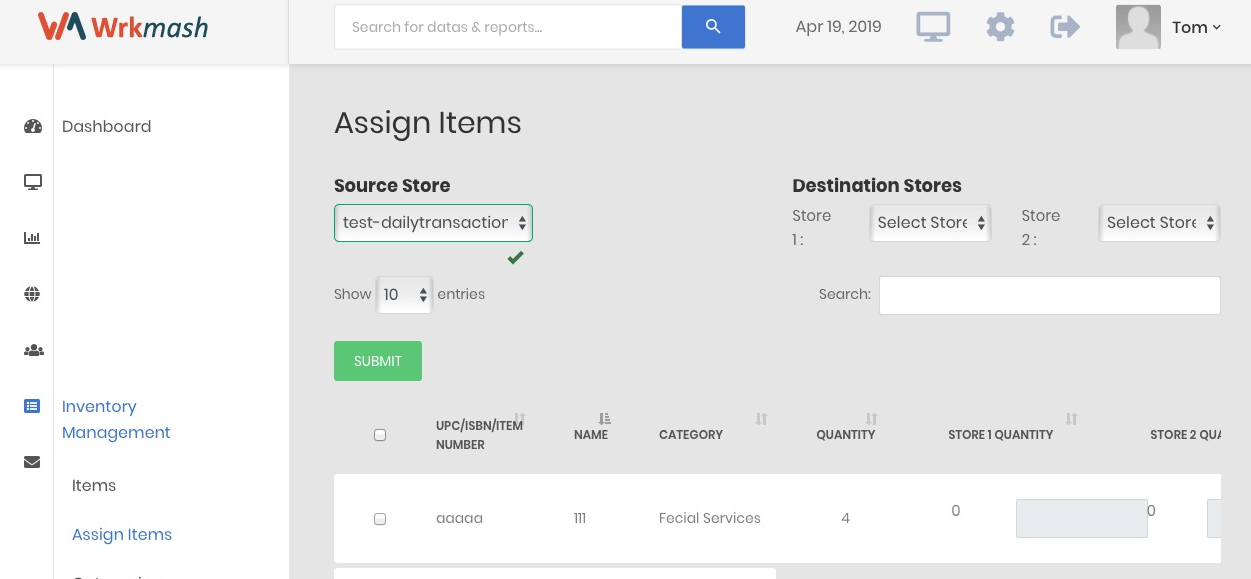Check the row checkbox for item aaaaa

[380, 519]
